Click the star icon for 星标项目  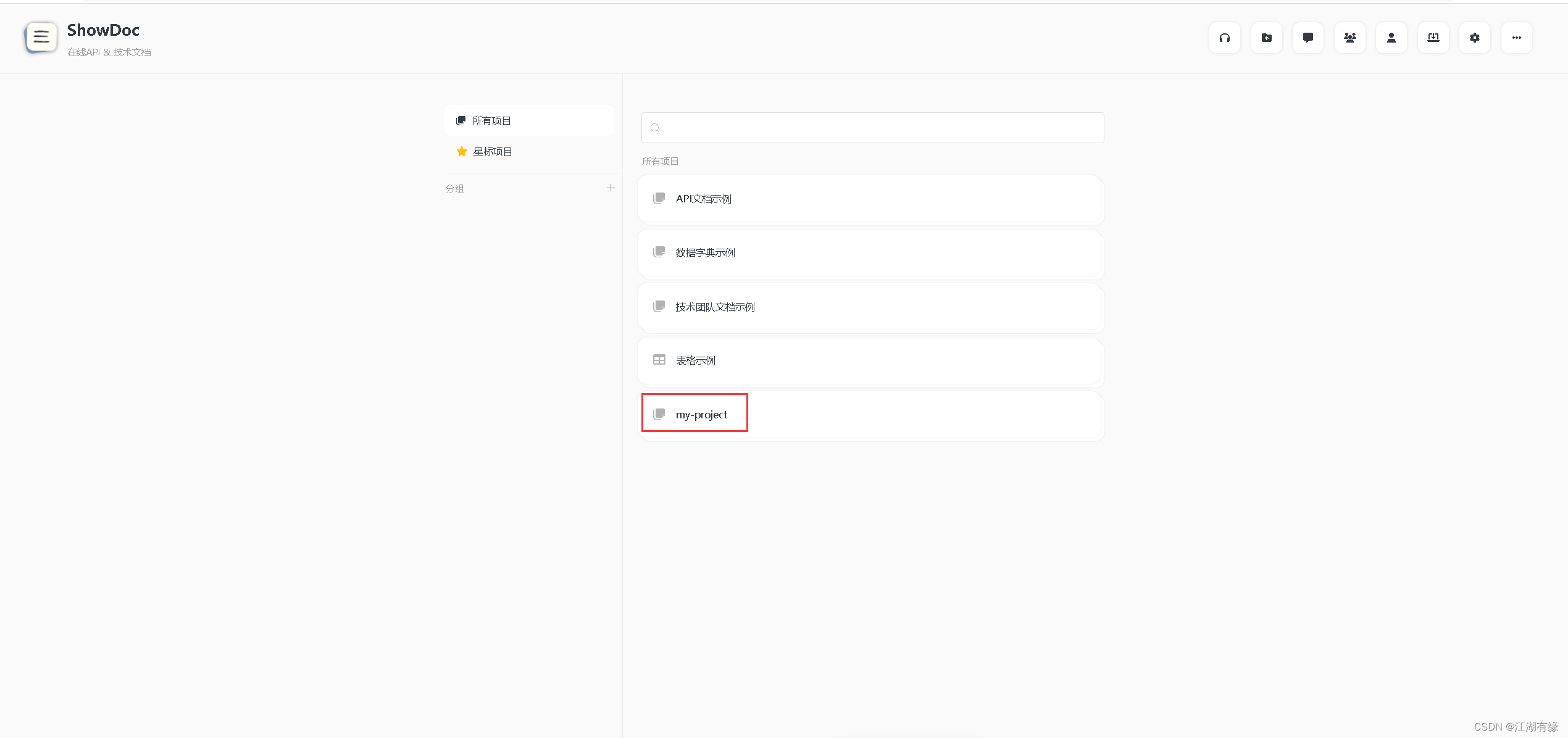pos(461,151)
